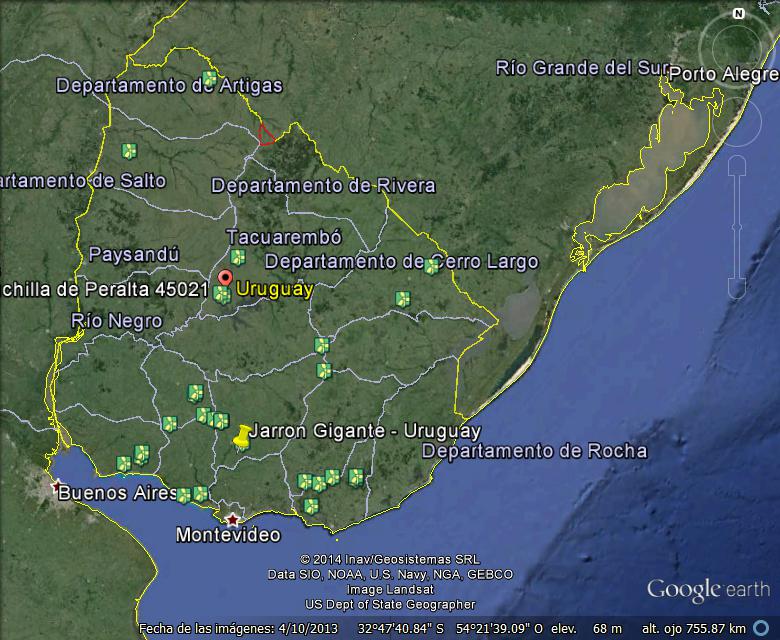Click the look-around joystick ring

(737, 42)
